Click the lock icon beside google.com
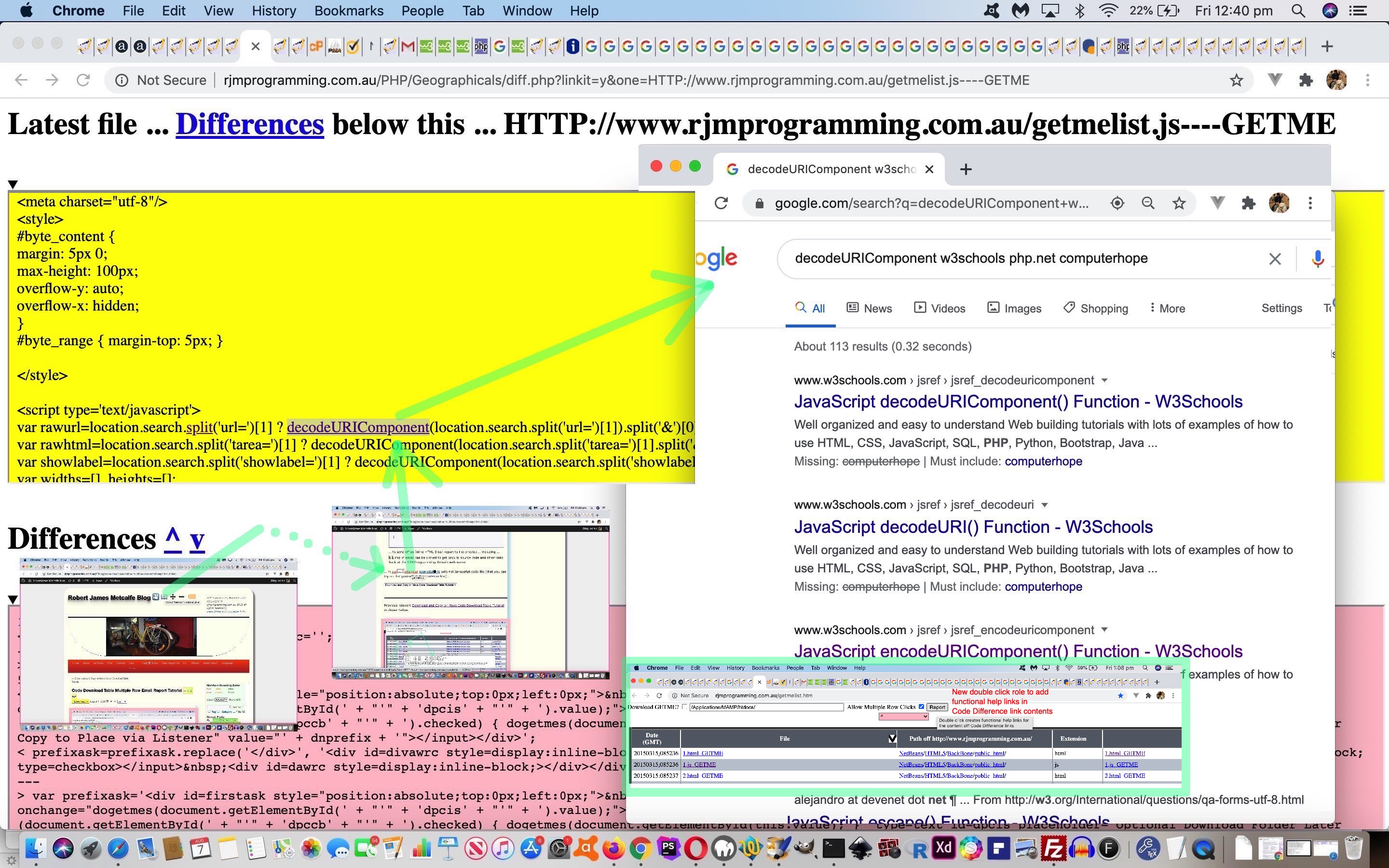The height and width of the screenshot is (868, 1389). coord(759,203)
